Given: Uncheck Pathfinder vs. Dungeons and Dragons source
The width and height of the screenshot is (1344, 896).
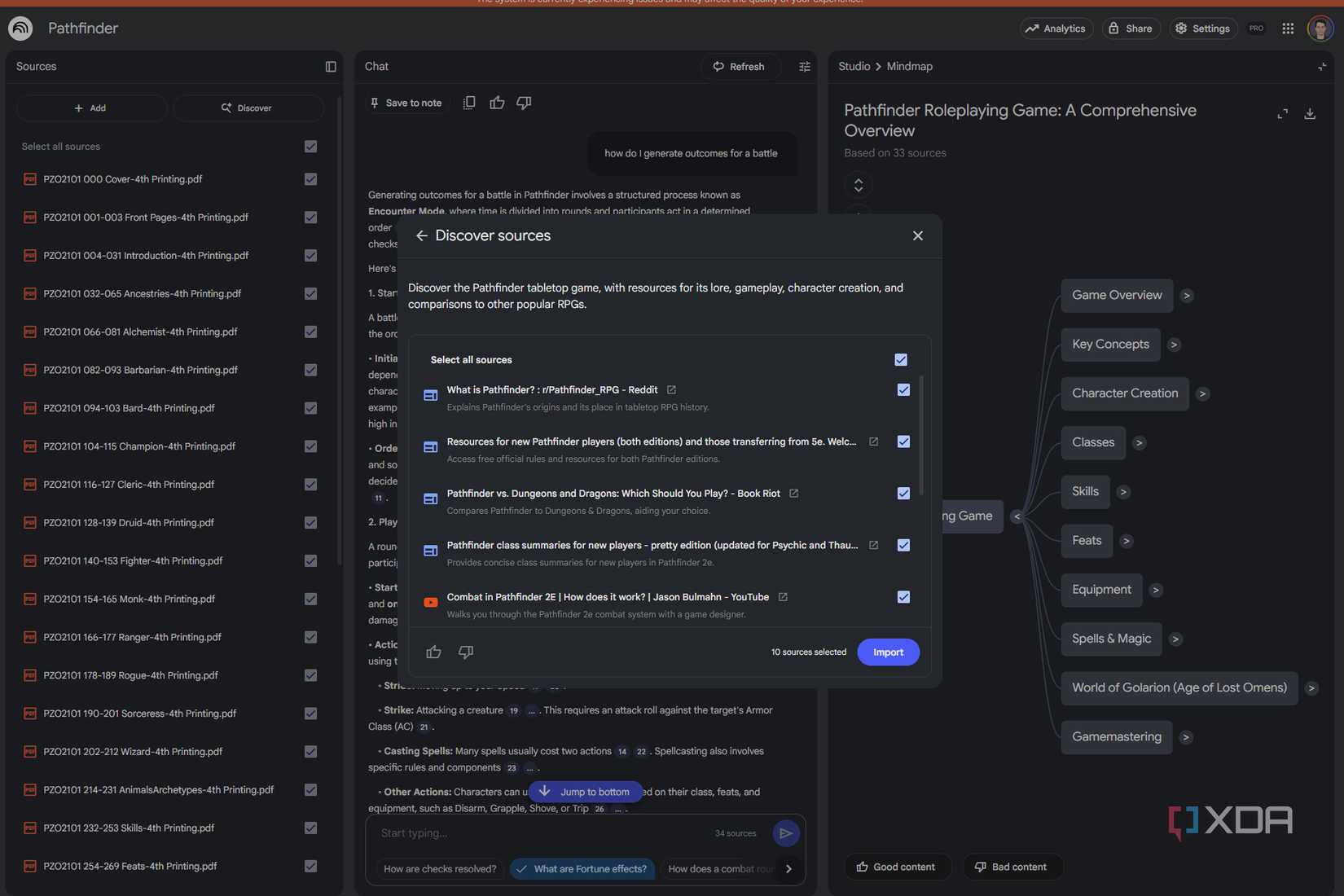Looking at the screenshot, I should point(903,494).
